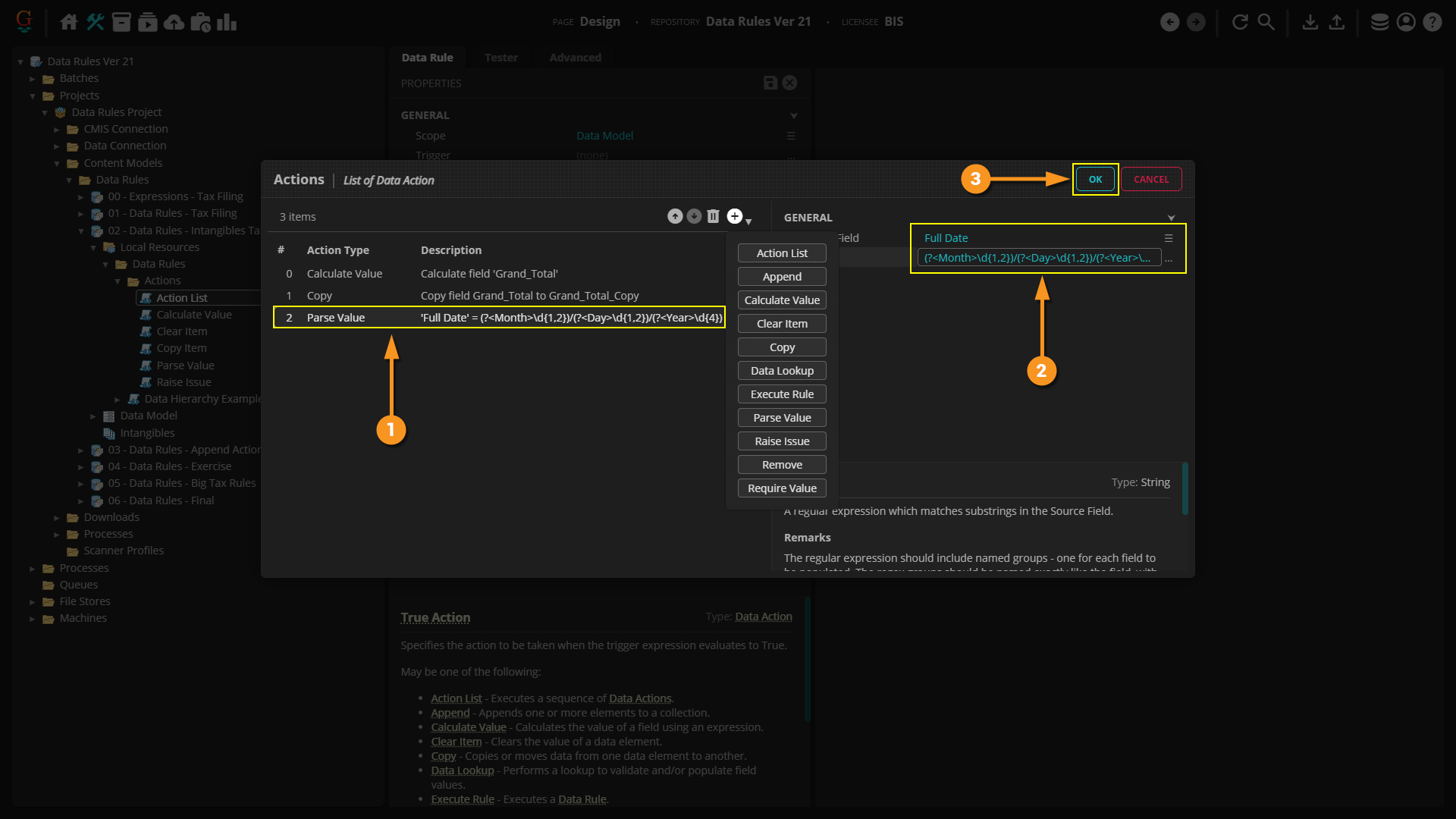This screenshot has width=1456, height=819.
Task: Collapse the Actions folder in tree
Action: 118,281
